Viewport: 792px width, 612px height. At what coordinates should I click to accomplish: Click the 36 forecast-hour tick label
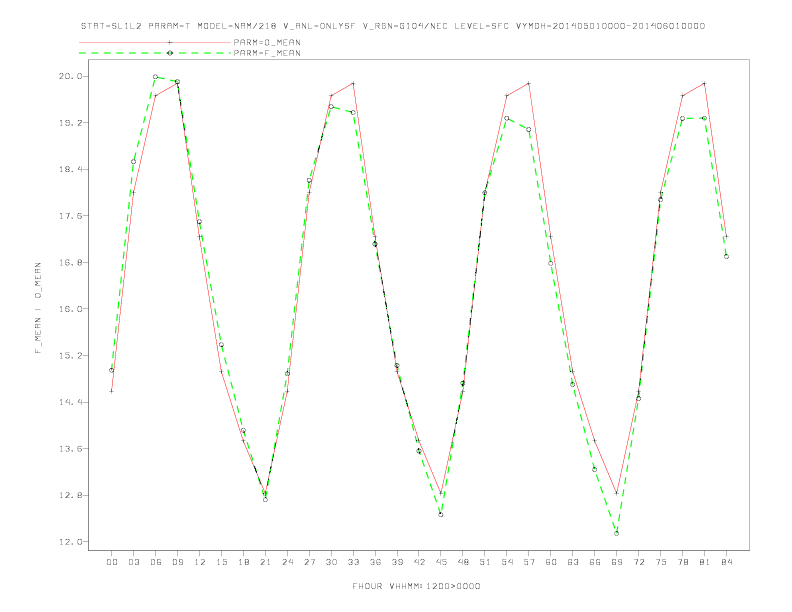click(x=375, y=562)
